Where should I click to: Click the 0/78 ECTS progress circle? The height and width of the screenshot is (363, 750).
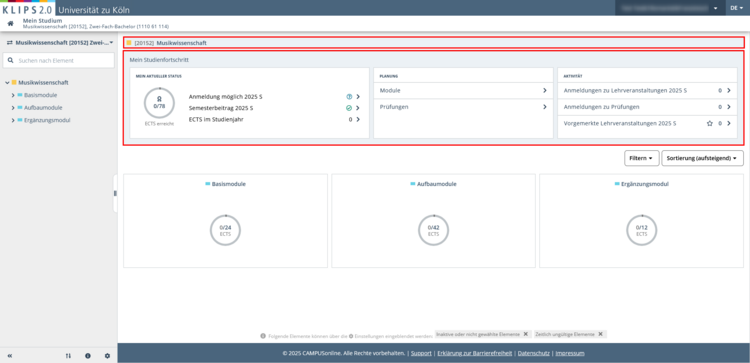click(159, 103)
